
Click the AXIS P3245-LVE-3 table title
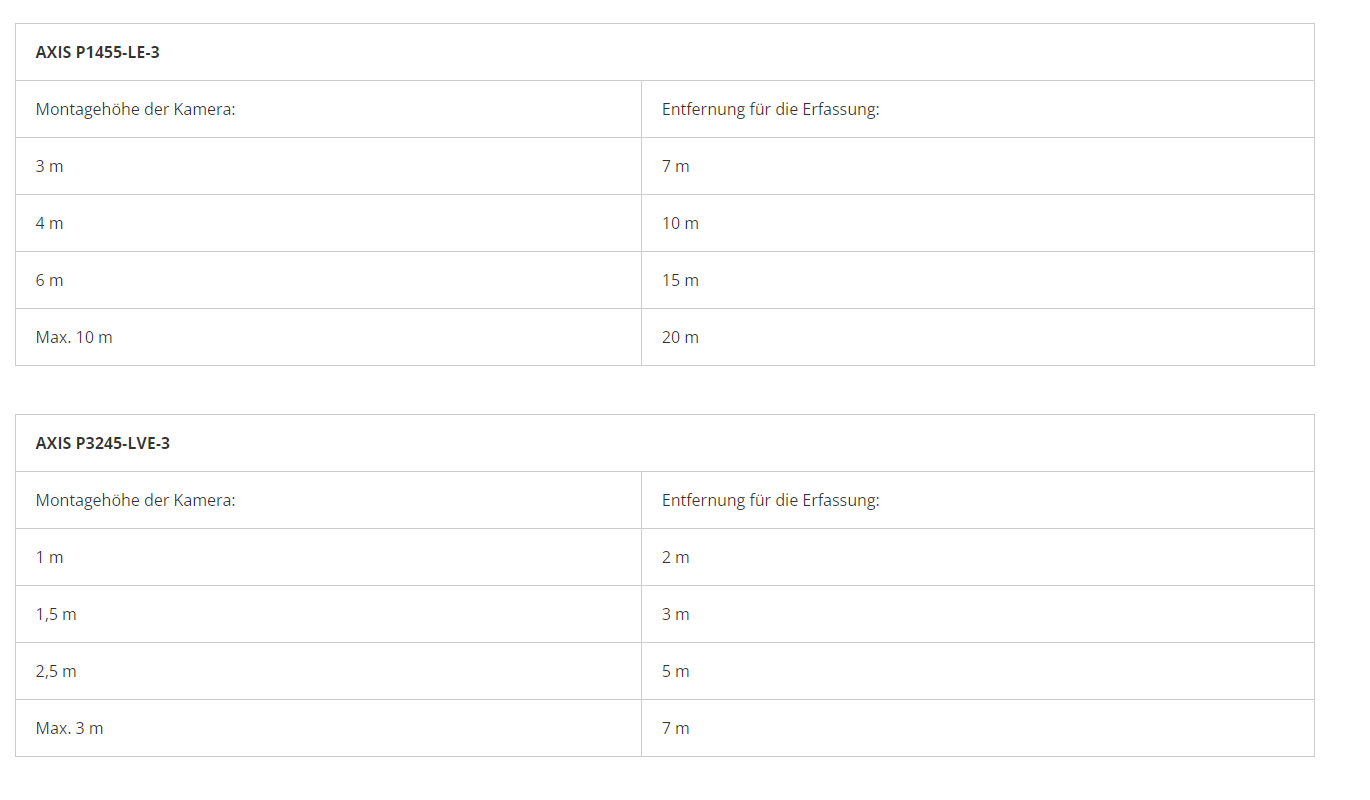point(103,443)
